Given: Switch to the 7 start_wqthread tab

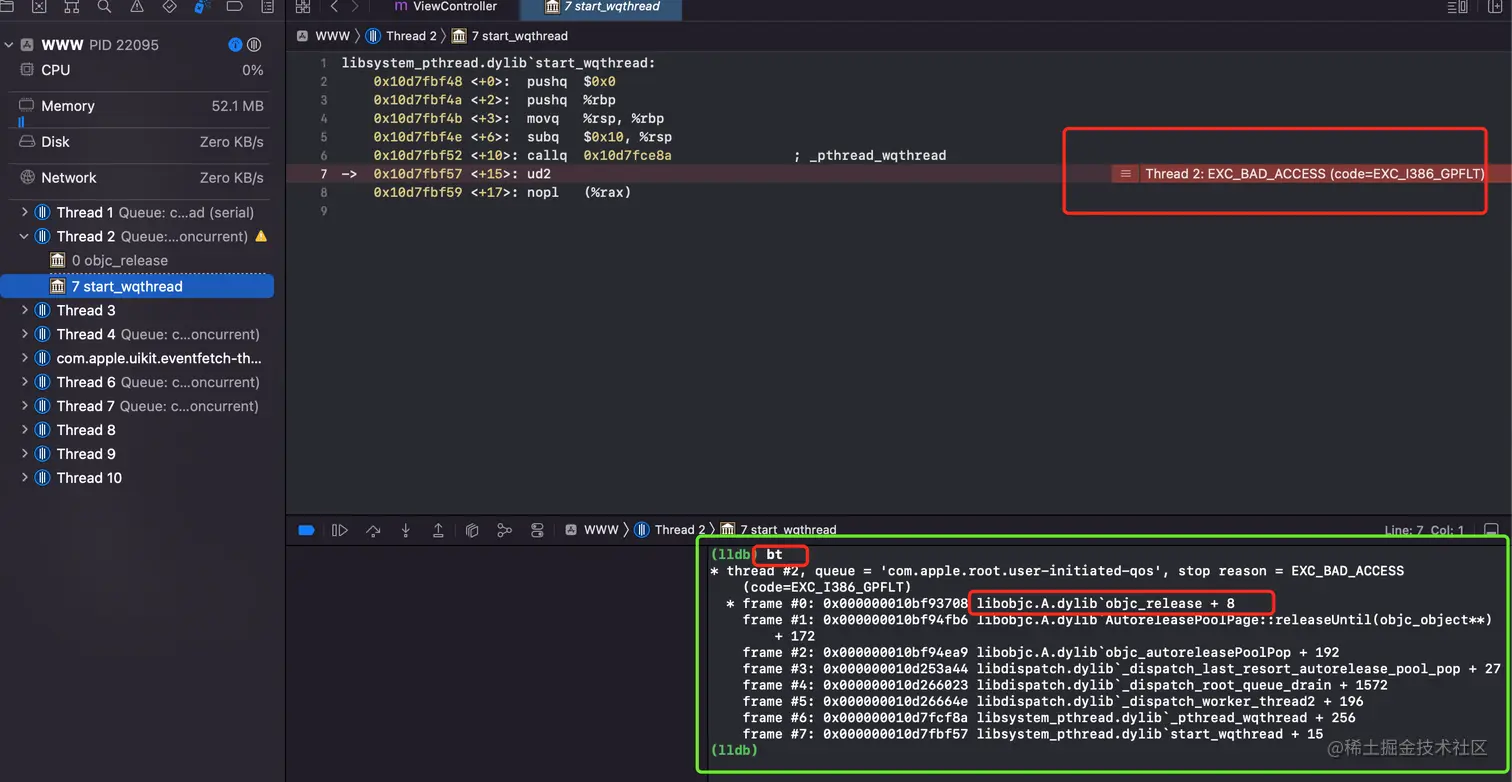Looking at the screenshot, I should click(601, 8).
